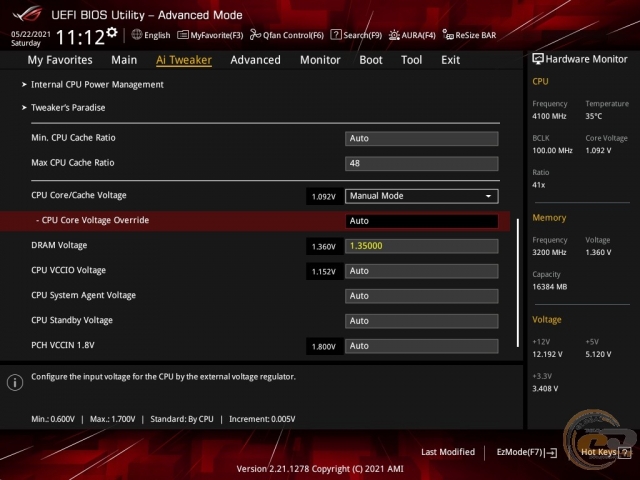Screen dimensions: 640x480
Task: Expand Tweaker's Paradise submenu
Action: tap(68, 108)
